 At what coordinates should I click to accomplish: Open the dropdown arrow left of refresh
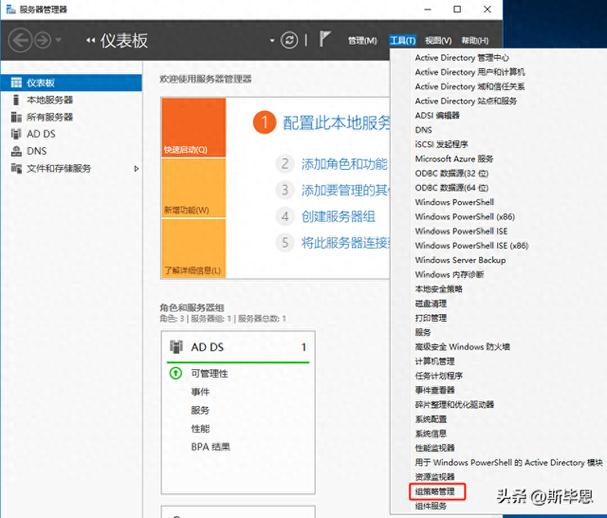pos(272,40)
